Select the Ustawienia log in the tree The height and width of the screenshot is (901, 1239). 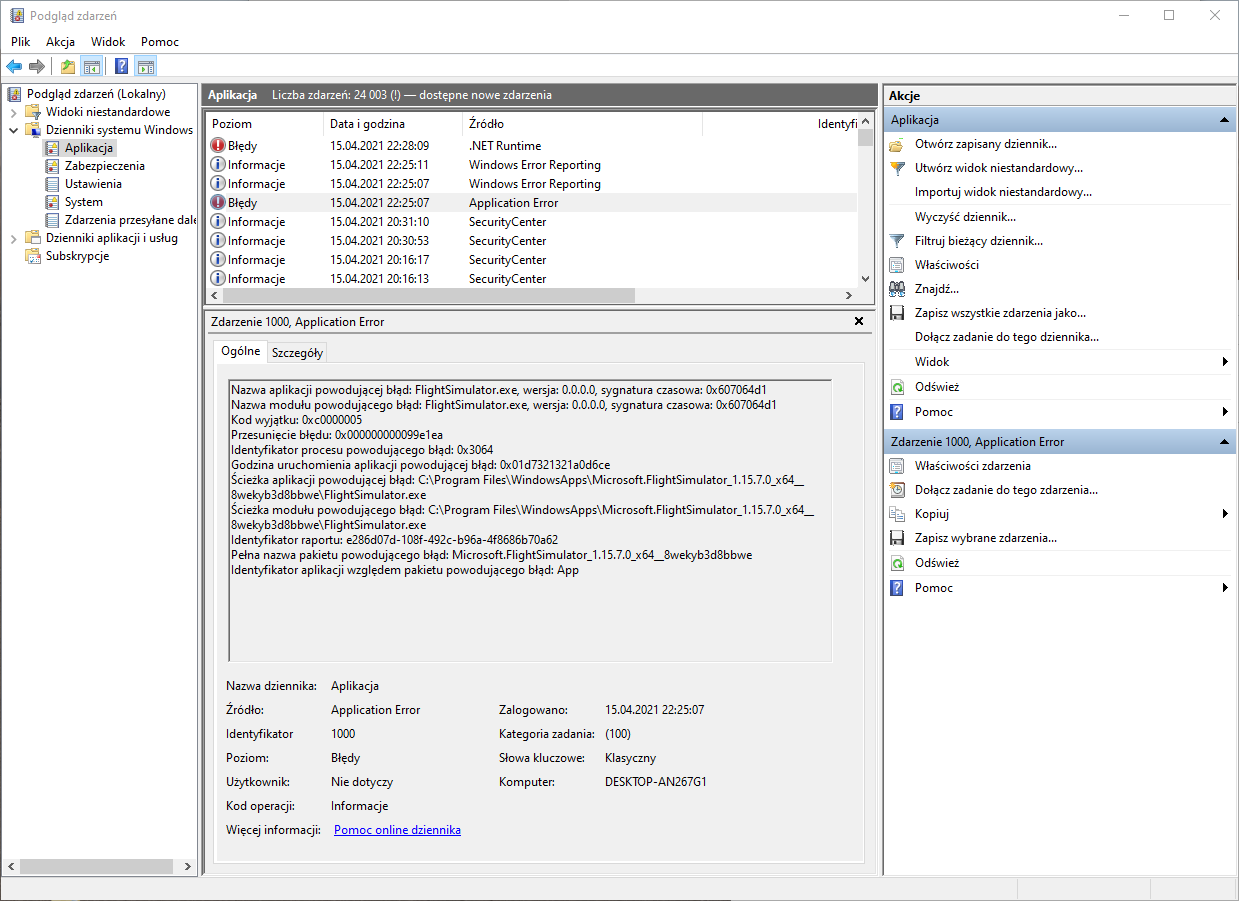pos(93,184)
